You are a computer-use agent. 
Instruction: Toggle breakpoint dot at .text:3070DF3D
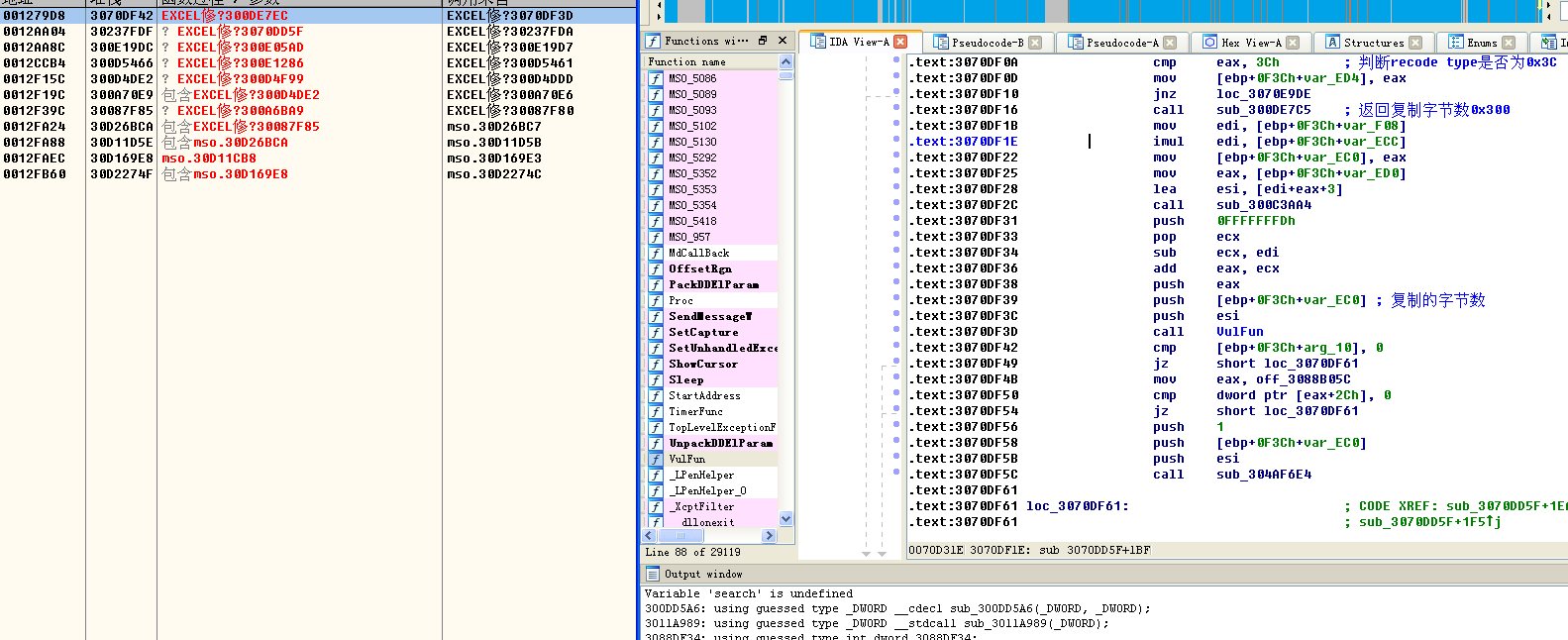pos(896,330)
